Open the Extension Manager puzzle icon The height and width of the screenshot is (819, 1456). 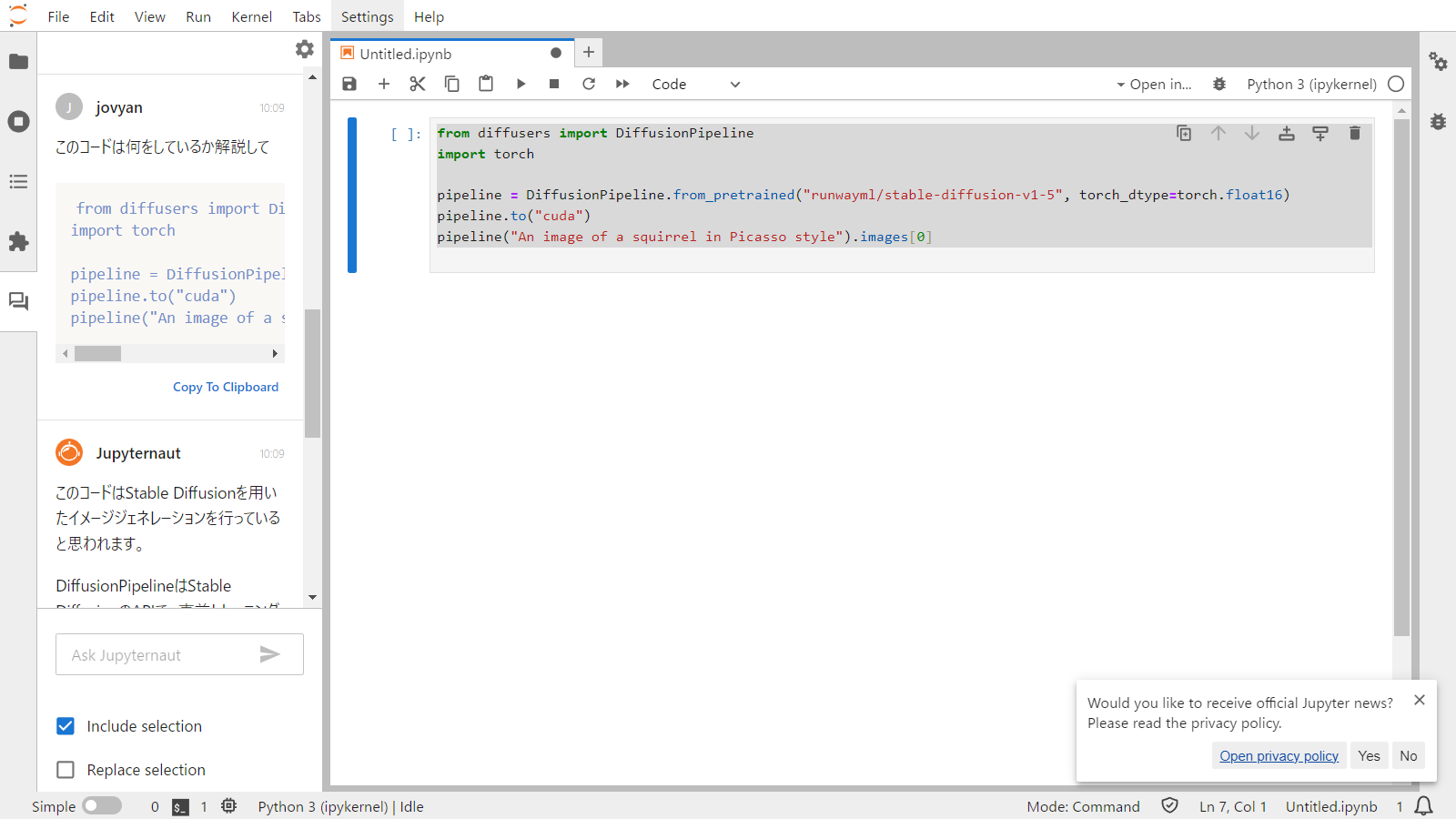[18, 241]
